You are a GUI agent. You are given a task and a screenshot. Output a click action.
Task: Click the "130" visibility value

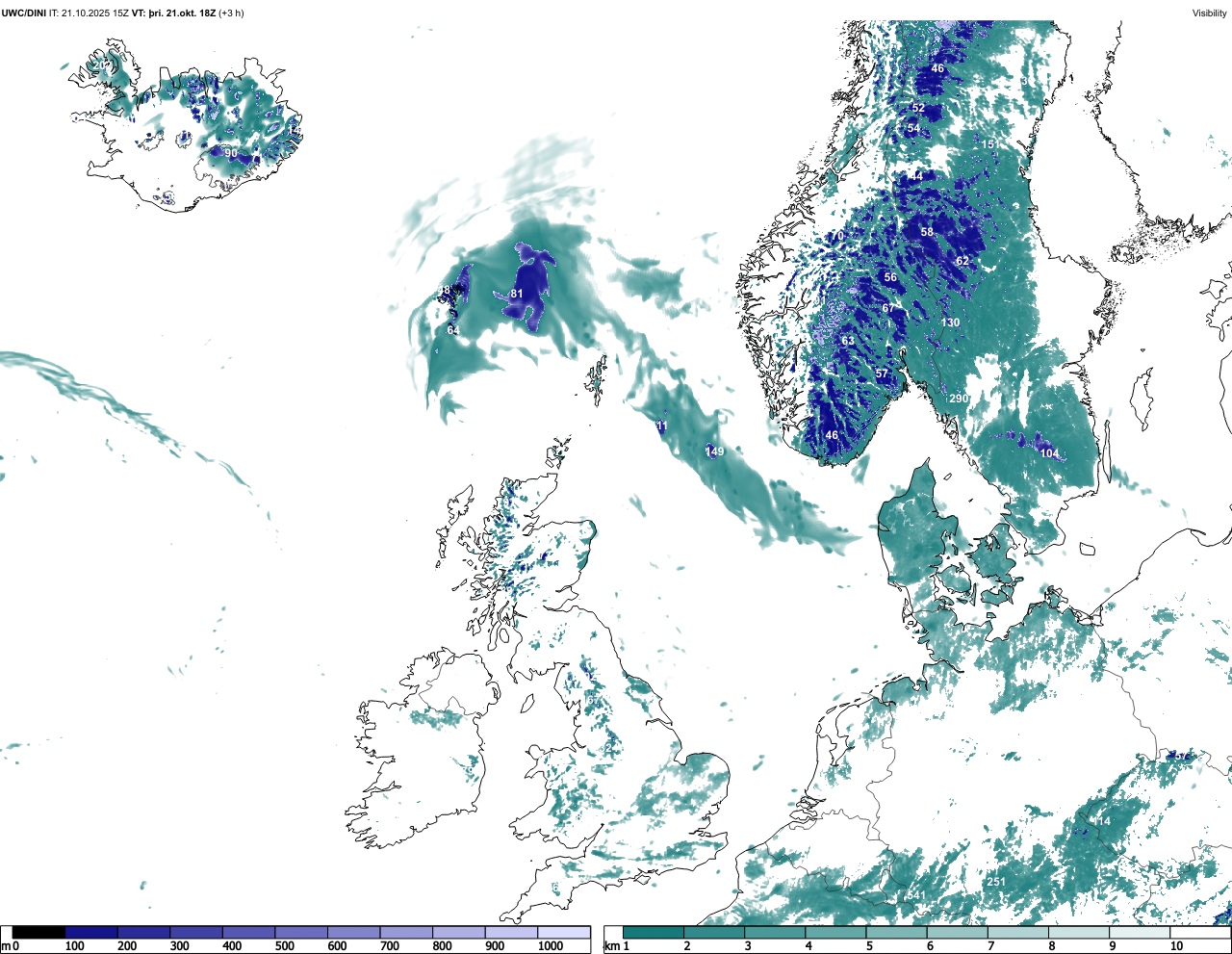[x=951, y=322]
